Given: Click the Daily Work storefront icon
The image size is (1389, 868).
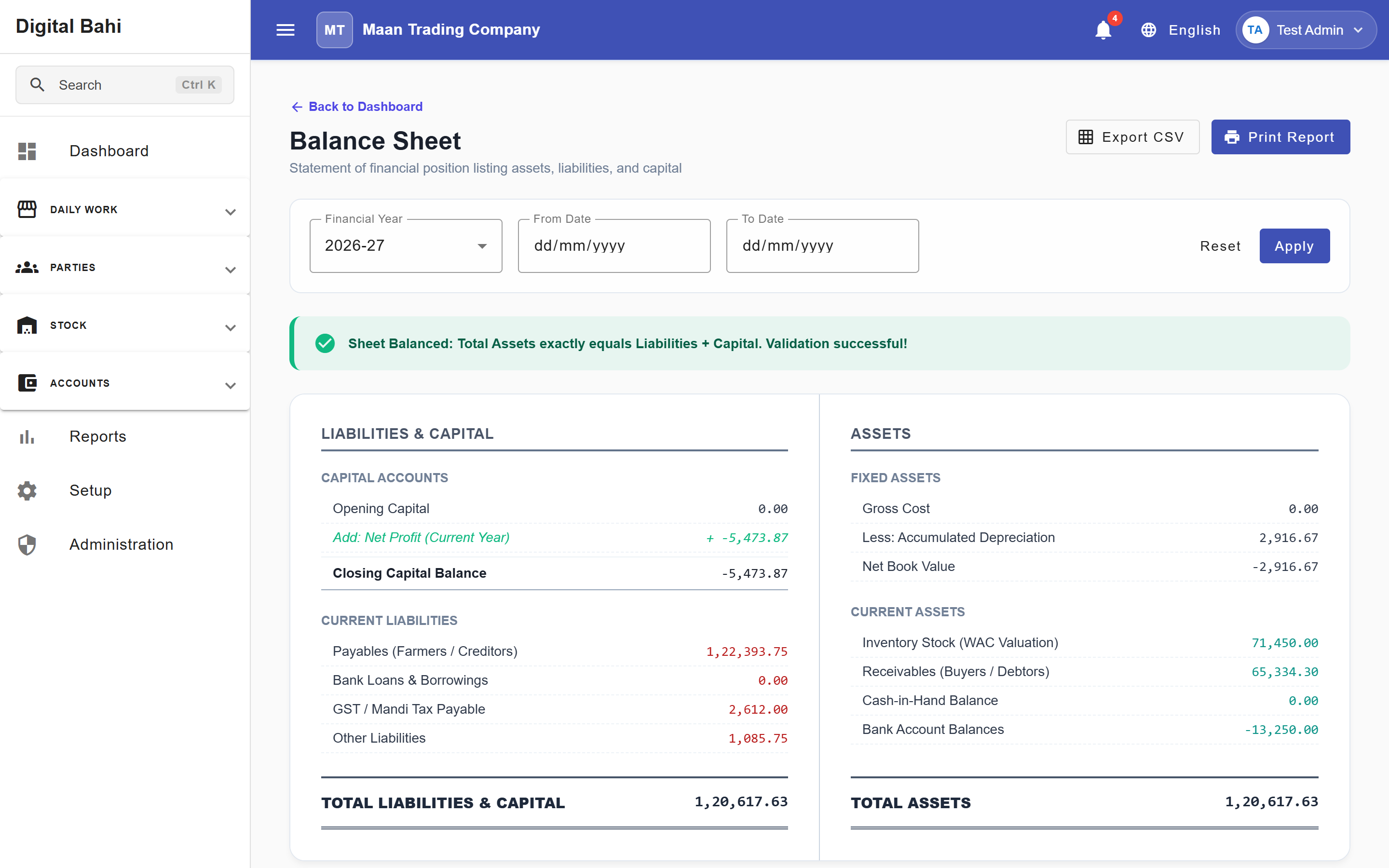Looking at the screenshot, I should tap(27, 210).
